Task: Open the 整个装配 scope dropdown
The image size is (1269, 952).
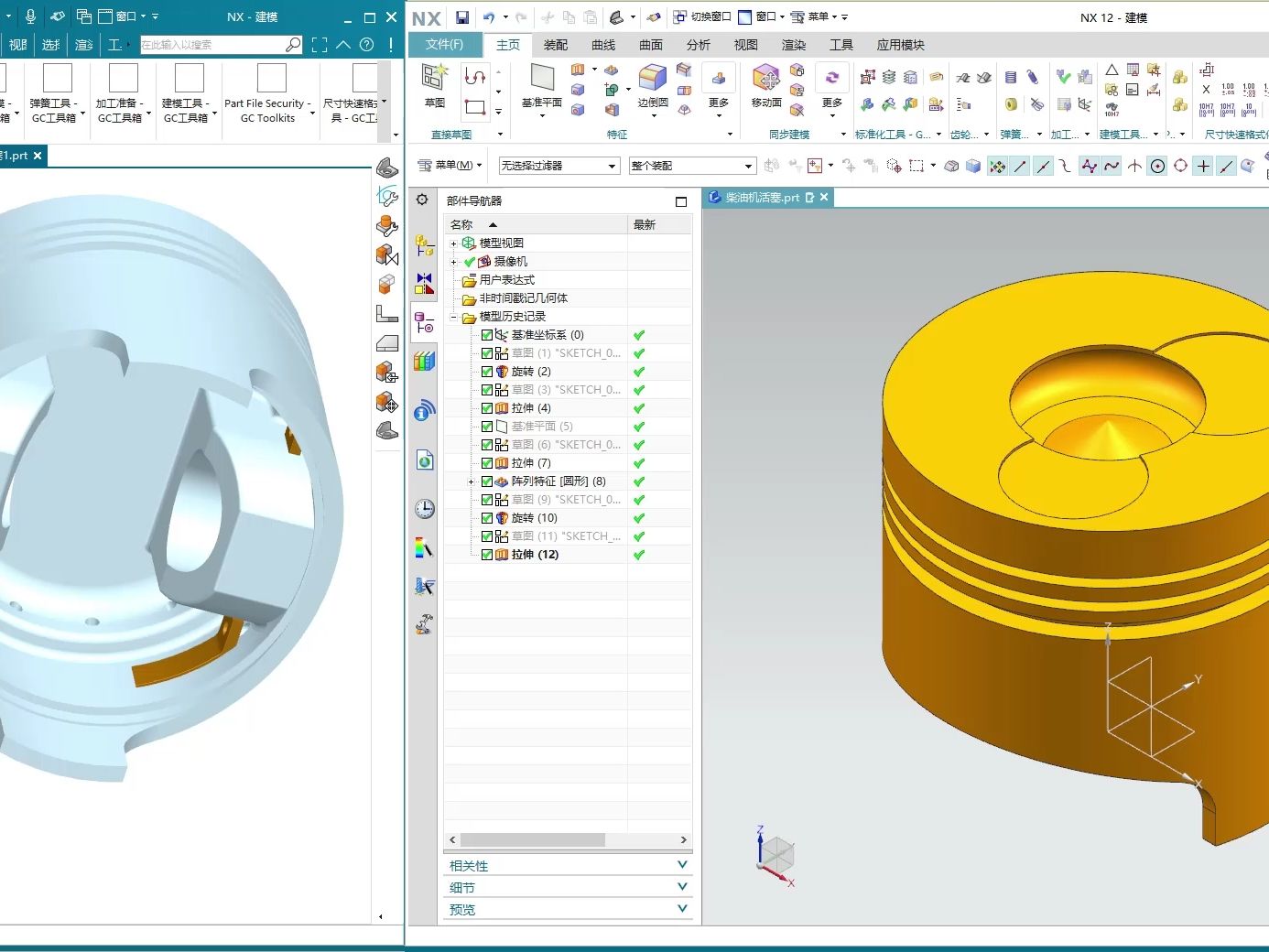Action: click(x=691, y=166)
